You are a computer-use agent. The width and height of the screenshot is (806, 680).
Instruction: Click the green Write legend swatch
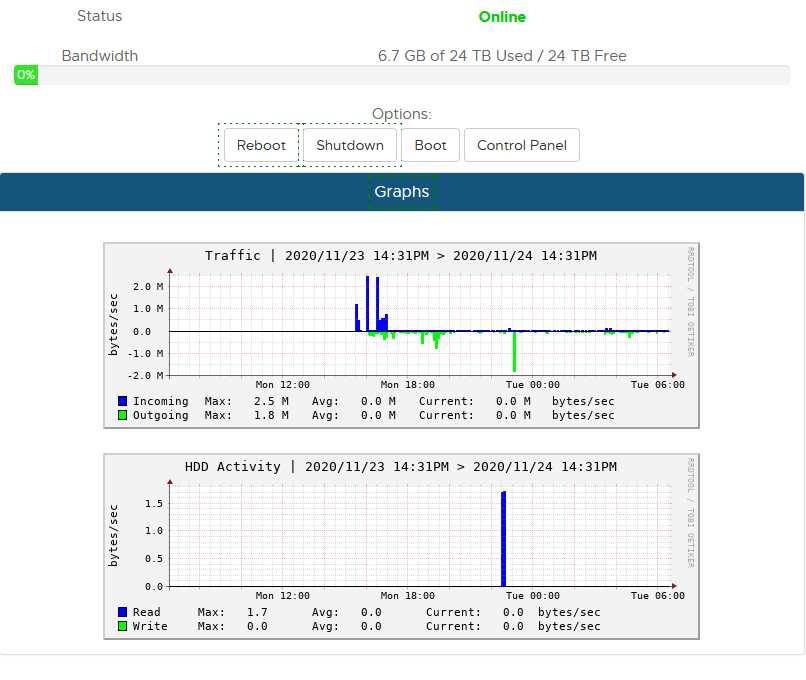[x=122, y=626]
